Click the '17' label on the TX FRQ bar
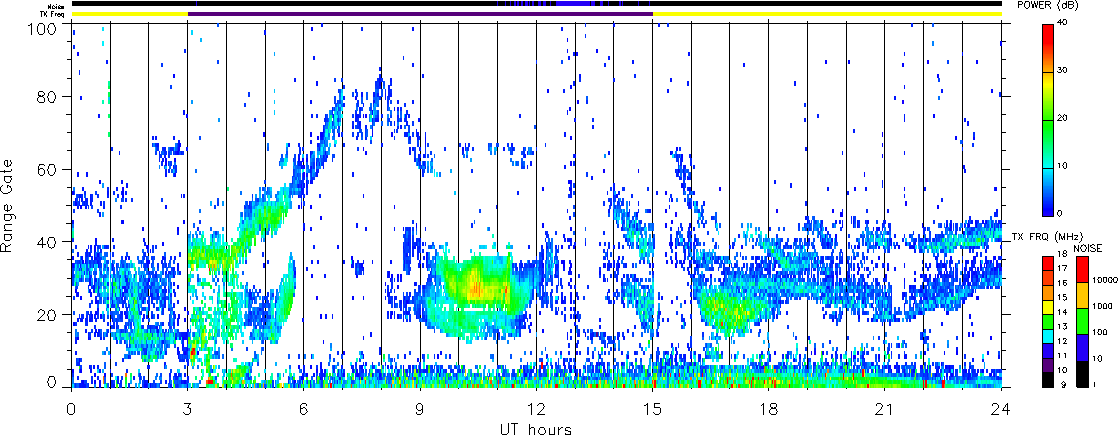Image resolution: width=1118 pixels, height=435 pixels. pos(1062,268)
